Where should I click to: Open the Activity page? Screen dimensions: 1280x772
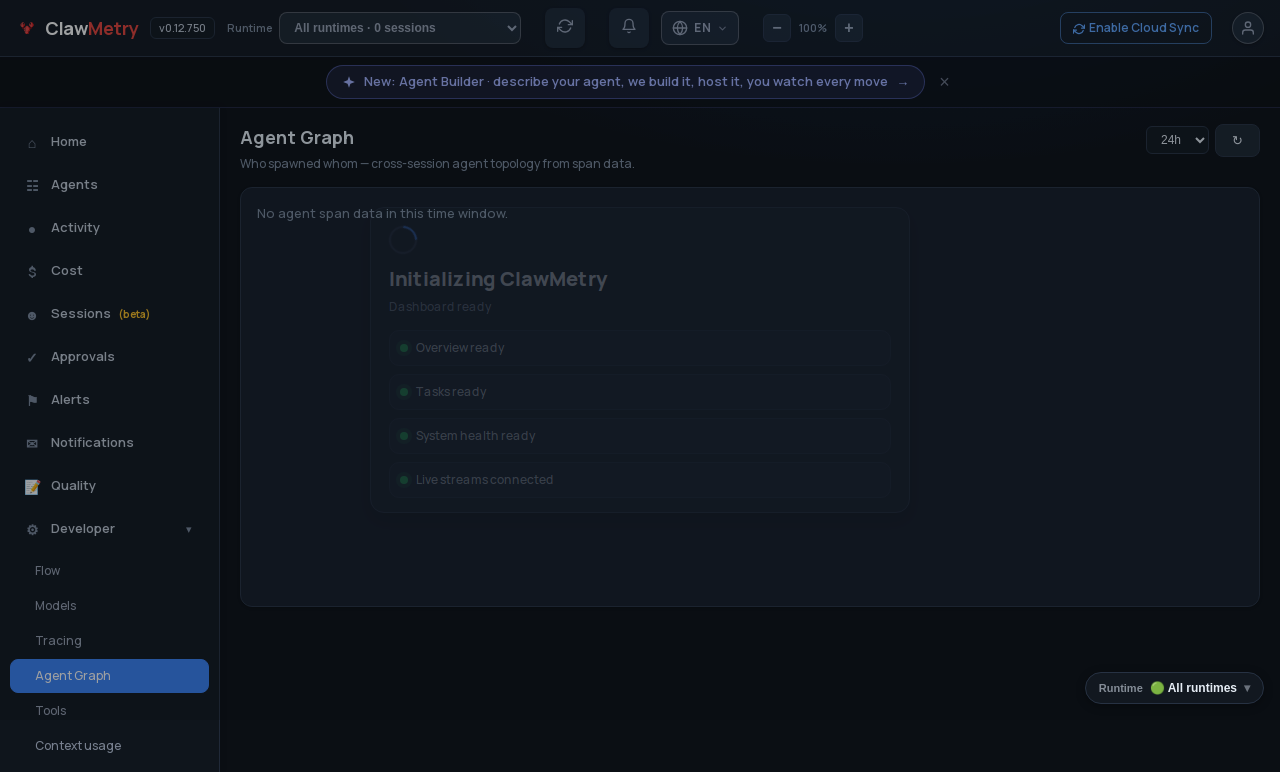[x=109, y=228]
